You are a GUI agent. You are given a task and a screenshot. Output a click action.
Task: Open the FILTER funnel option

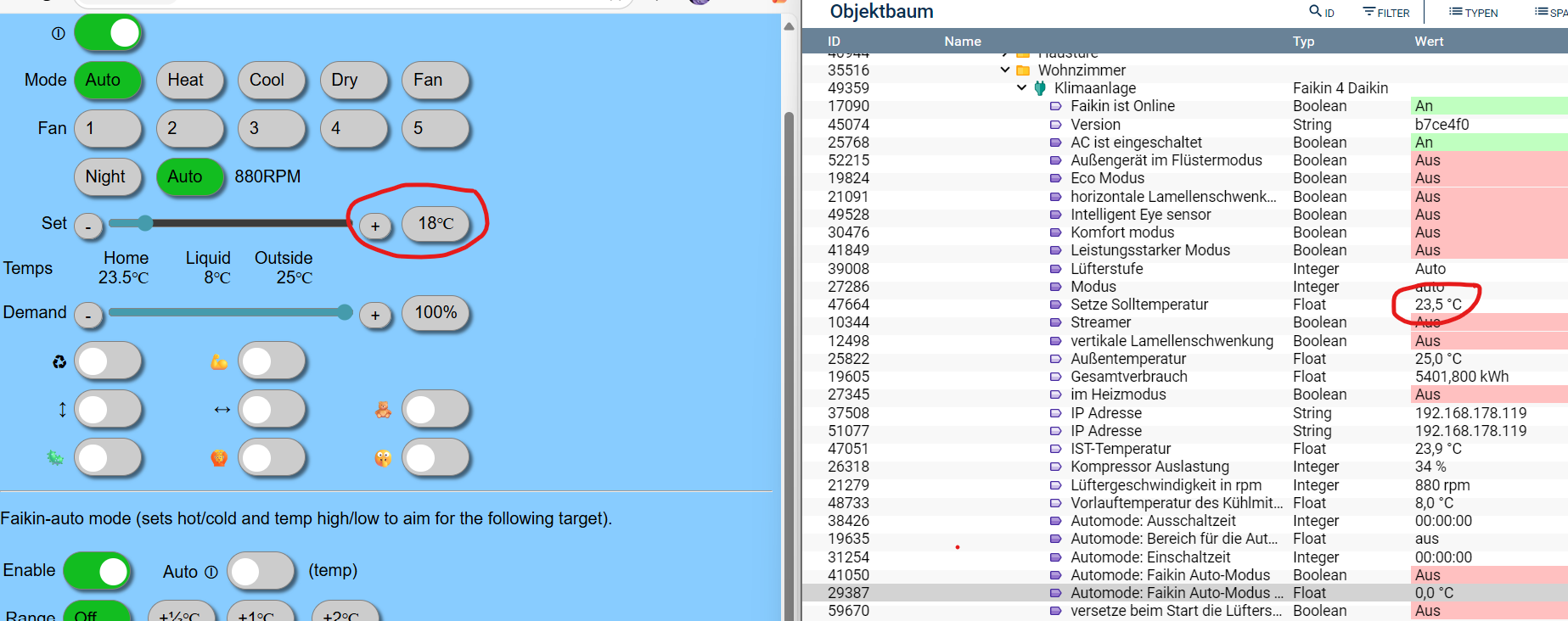(1369, 12)
